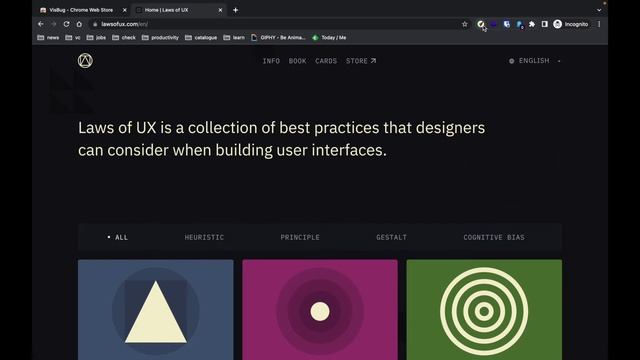Open the check bookmarks folder
Image resolution: width=640 pixels, height=360 pixels.
tap(124, 38)
